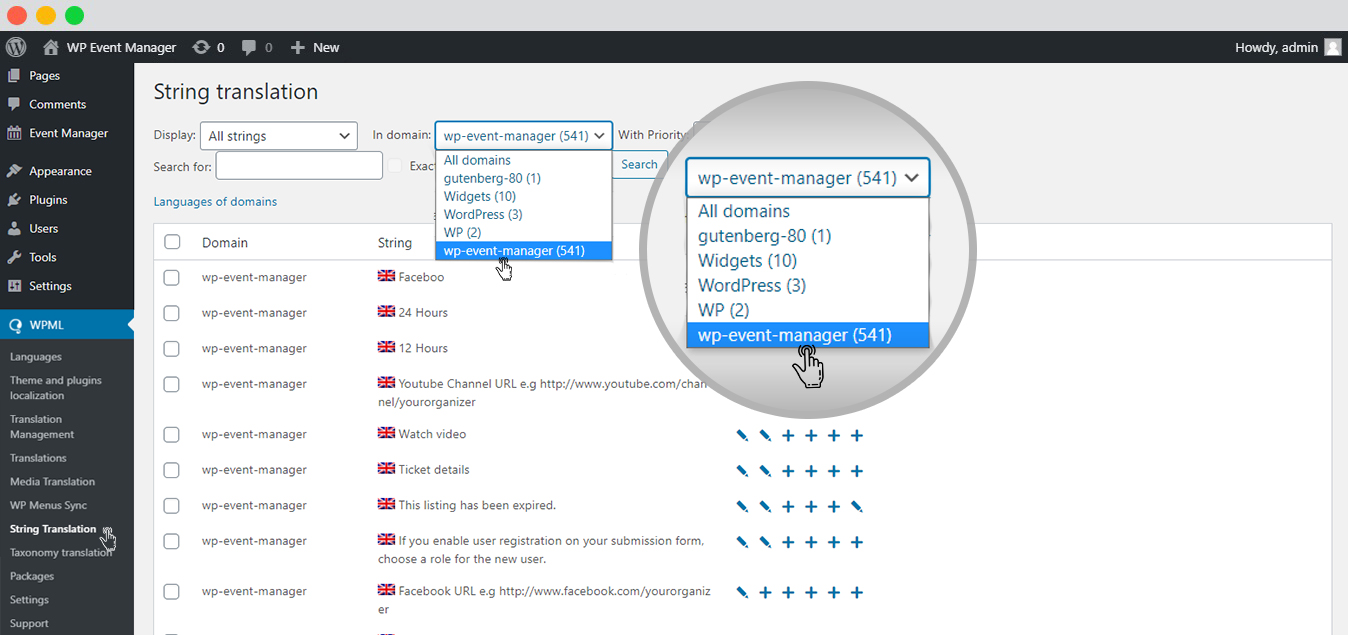Open Support in WPML submenu
Viewport: 1348px width, 635px height.
coord(29,623)
